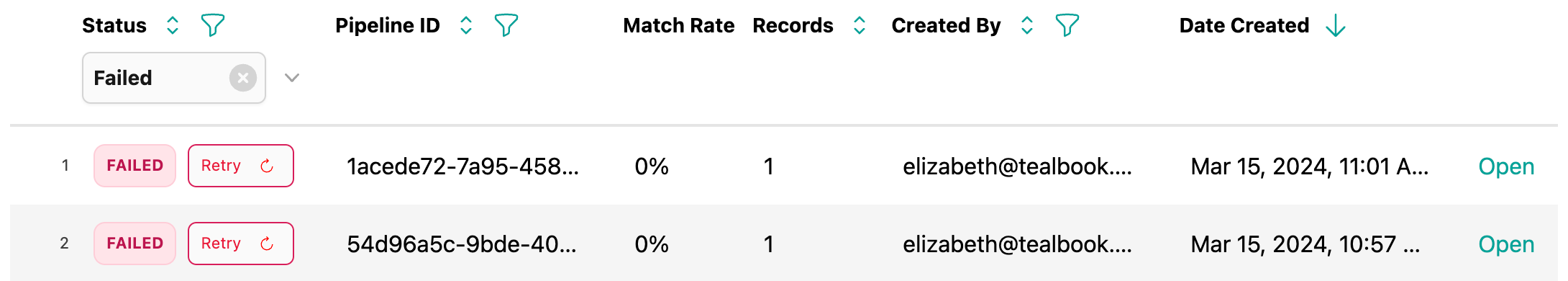
Task: Clear the Failed status filter
Action: [x=243, y=78]
